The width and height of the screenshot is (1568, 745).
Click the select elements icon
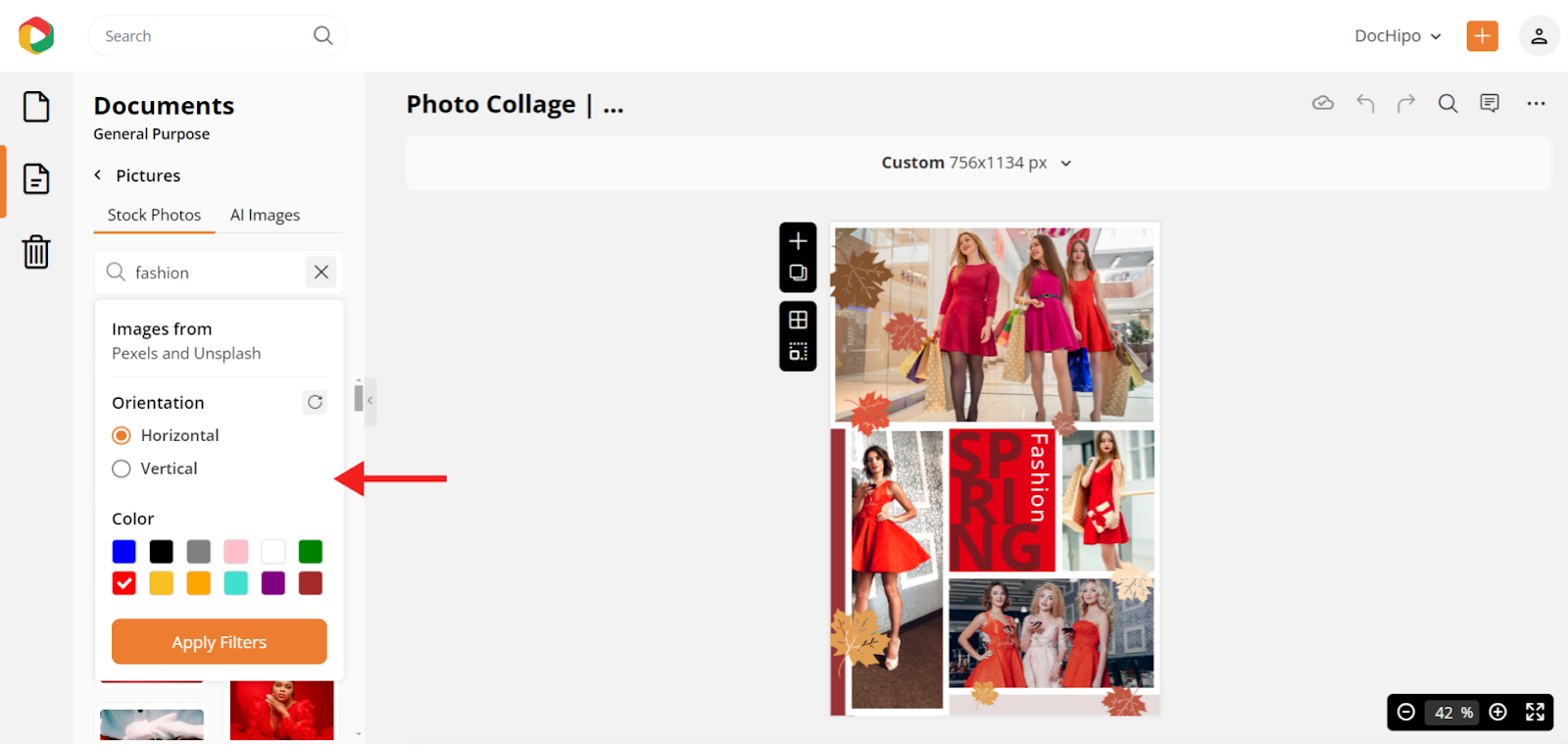coord(798,351)
